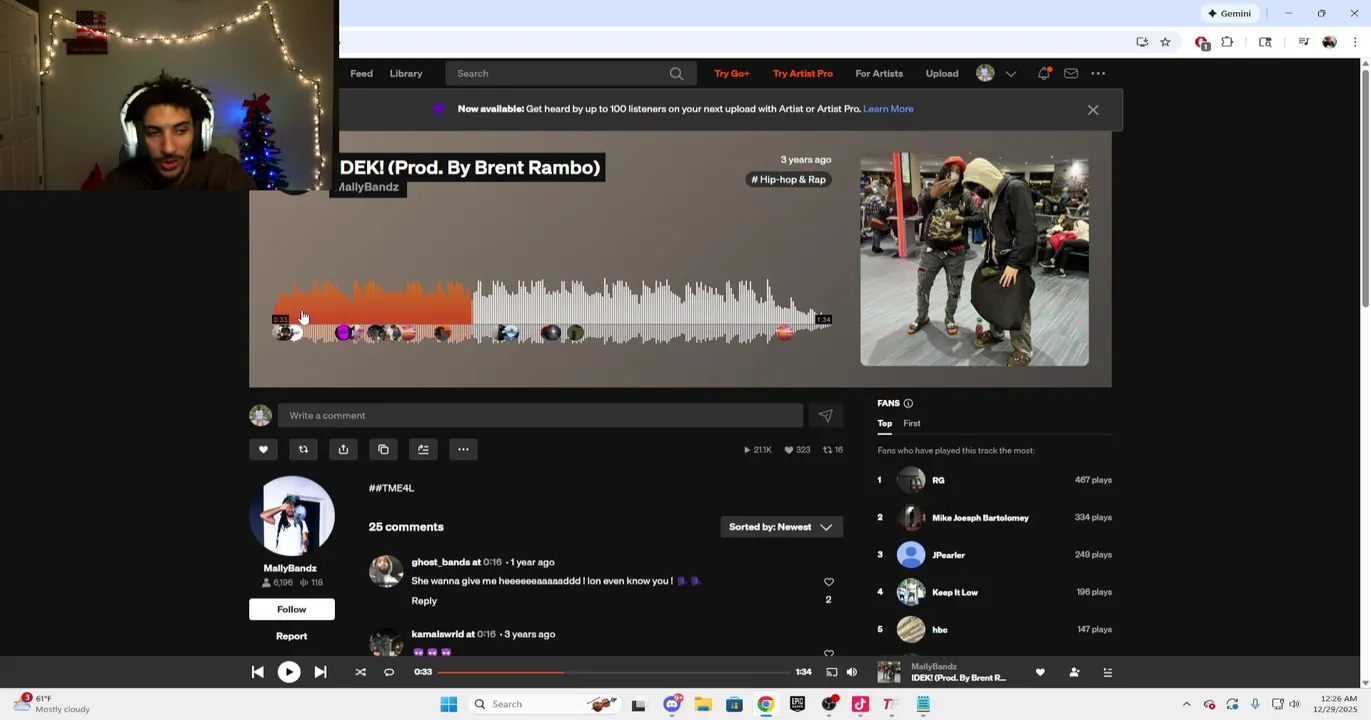Seek within the track waveform
Viewport: 1371px width, 720px height.
point(552,312)
